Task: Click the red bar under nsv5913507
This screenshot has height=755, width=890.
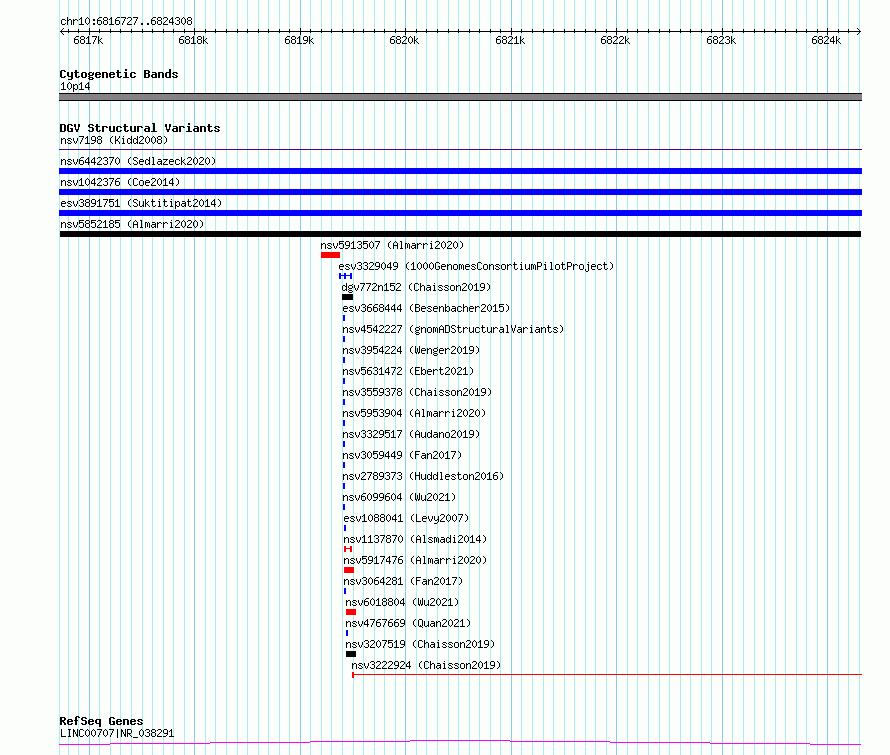Action: [x=330, y=255]
